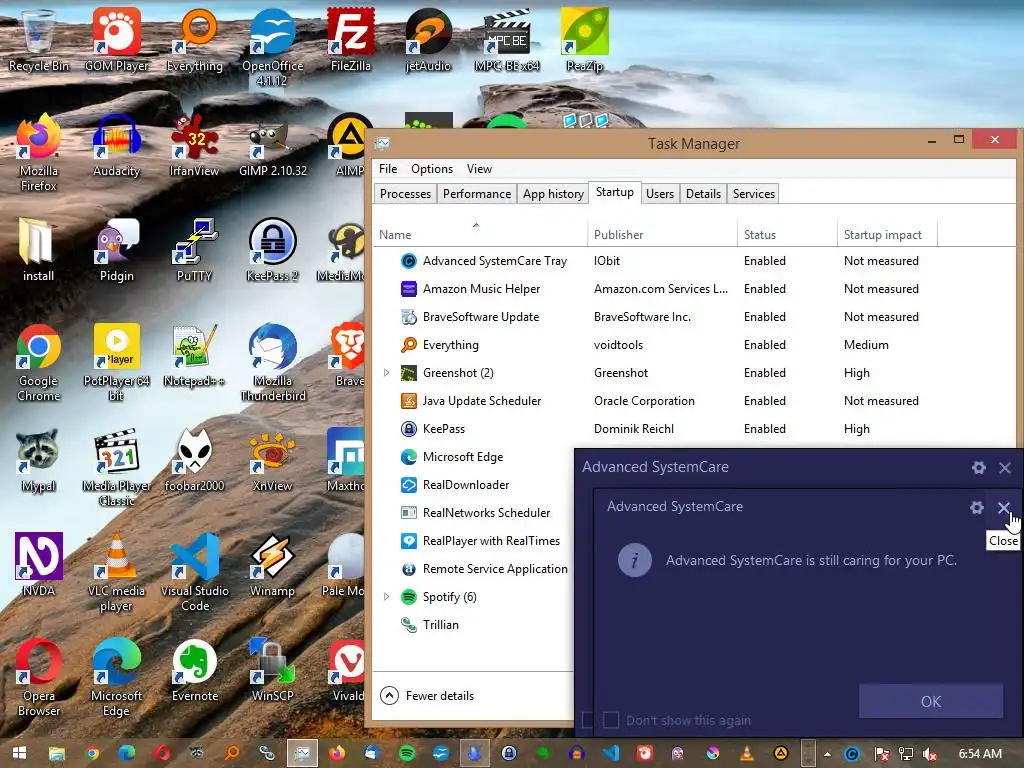Select RealNetworks Scheduler startup entry

[473, 513]
